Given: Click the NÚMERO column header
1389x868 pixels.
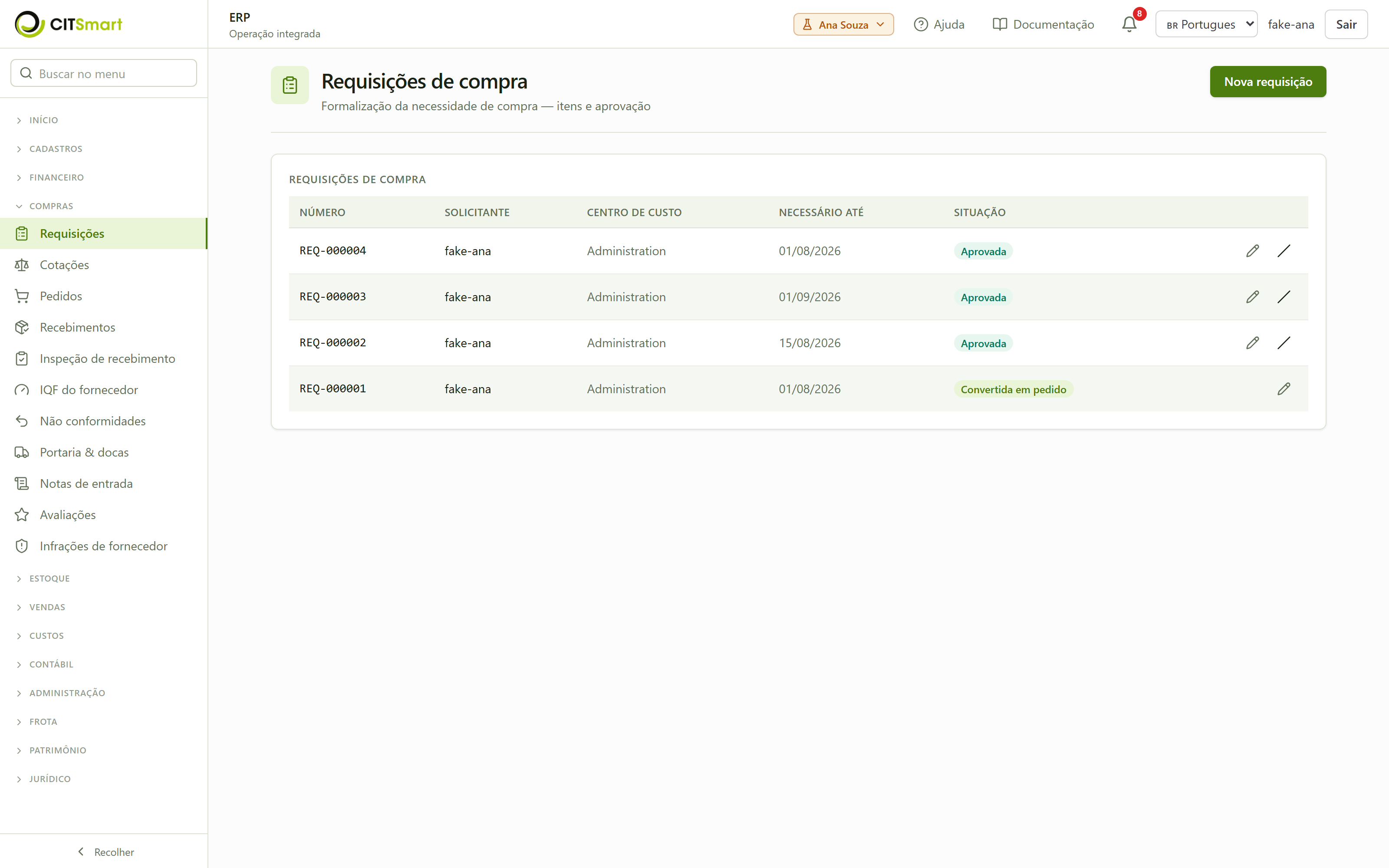Looking at the screenshot, I should (322, 212).
